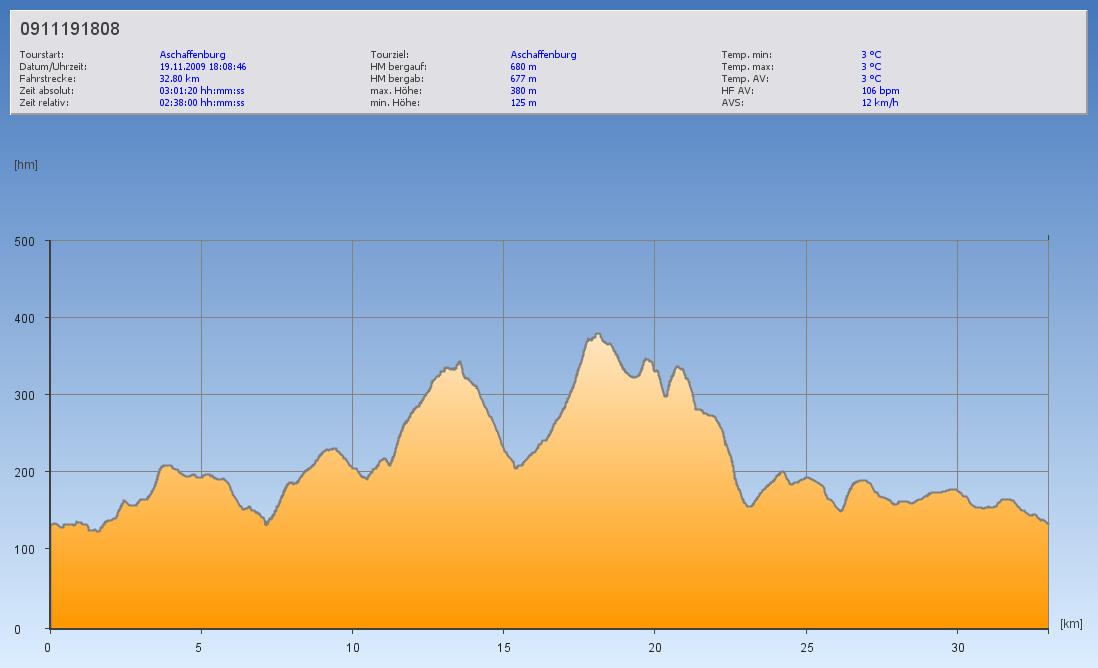Click the highest peak of the elevation profile
Viewport: 1098px width, 668px height.
(x=598, y=334)
